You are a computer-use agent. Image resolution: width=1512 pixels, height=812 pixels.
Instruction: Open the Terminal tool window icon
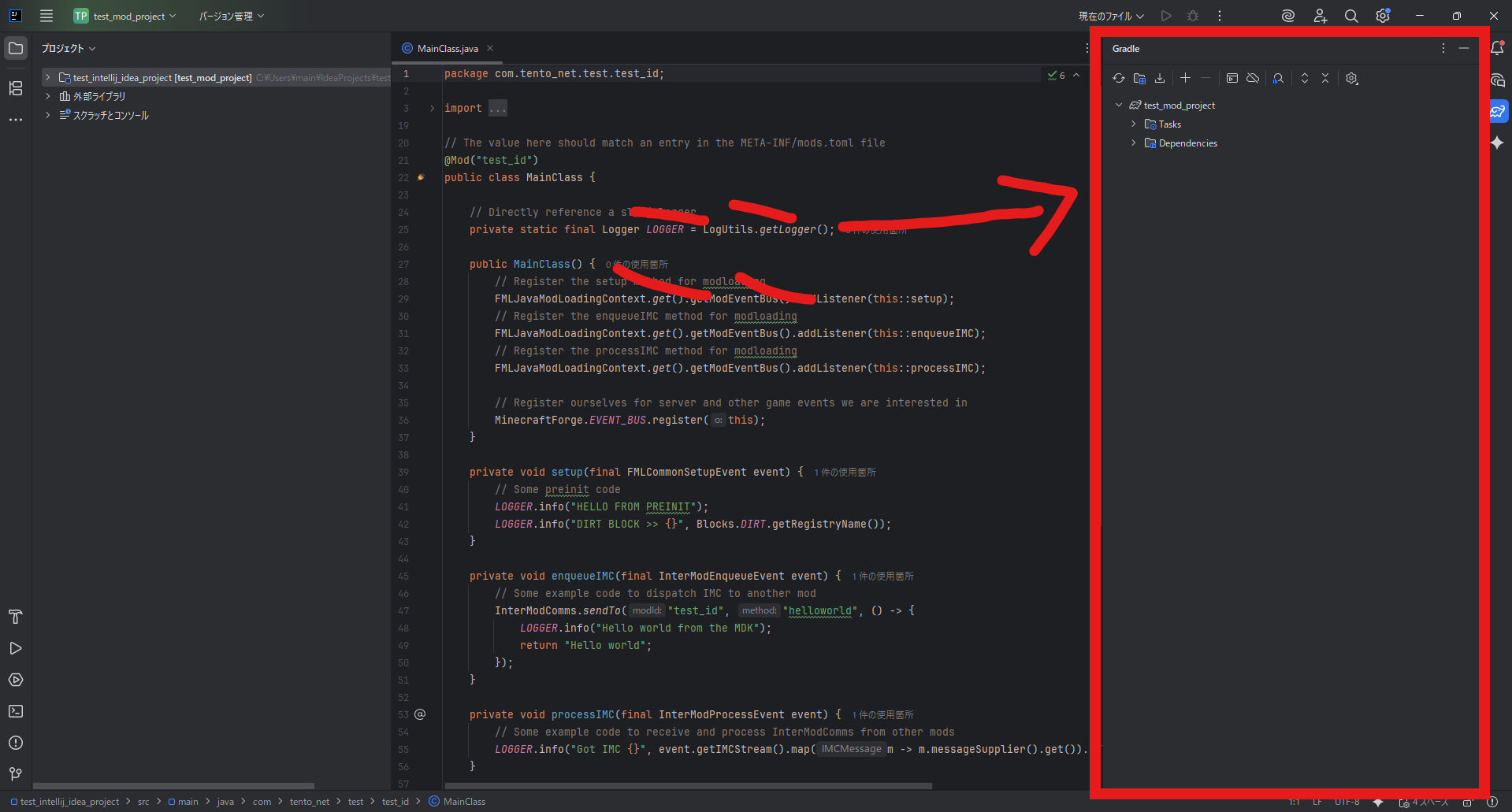pos(16,711)
